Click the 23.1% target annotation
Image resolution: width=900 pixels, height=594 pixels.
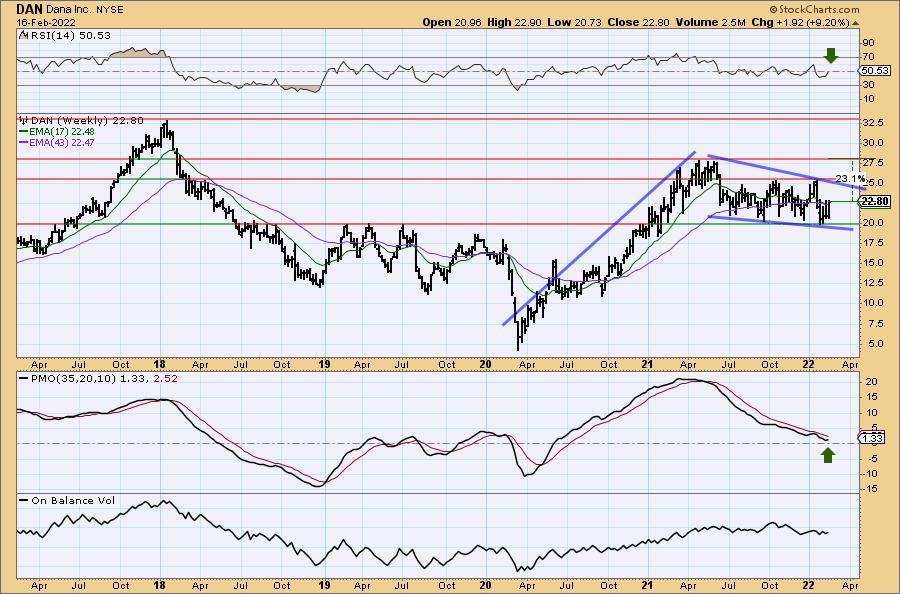[x=851, y=178]
